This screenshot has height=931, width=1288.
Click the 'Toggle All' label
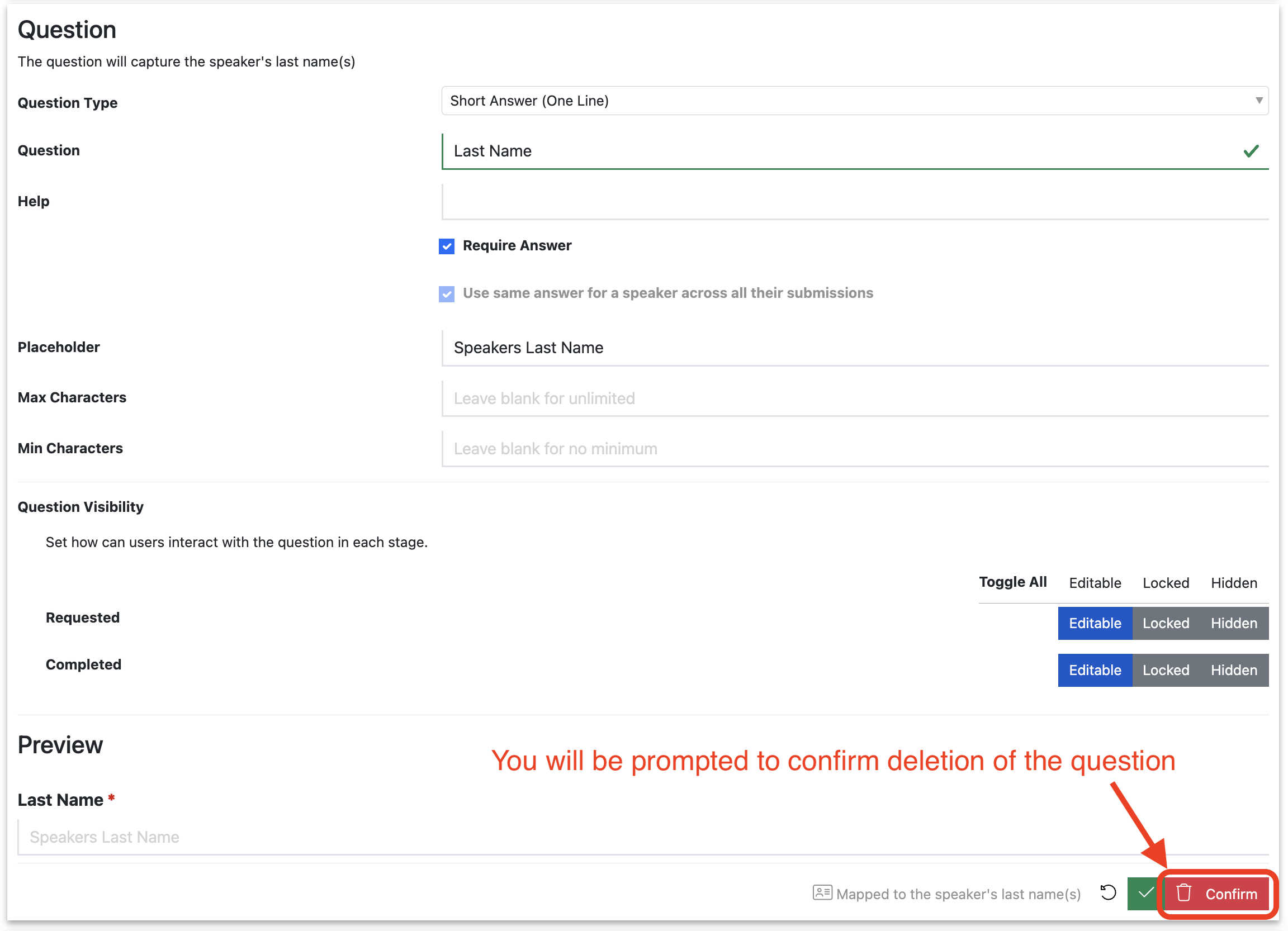pyautogui.click(x=1012, y=582)
